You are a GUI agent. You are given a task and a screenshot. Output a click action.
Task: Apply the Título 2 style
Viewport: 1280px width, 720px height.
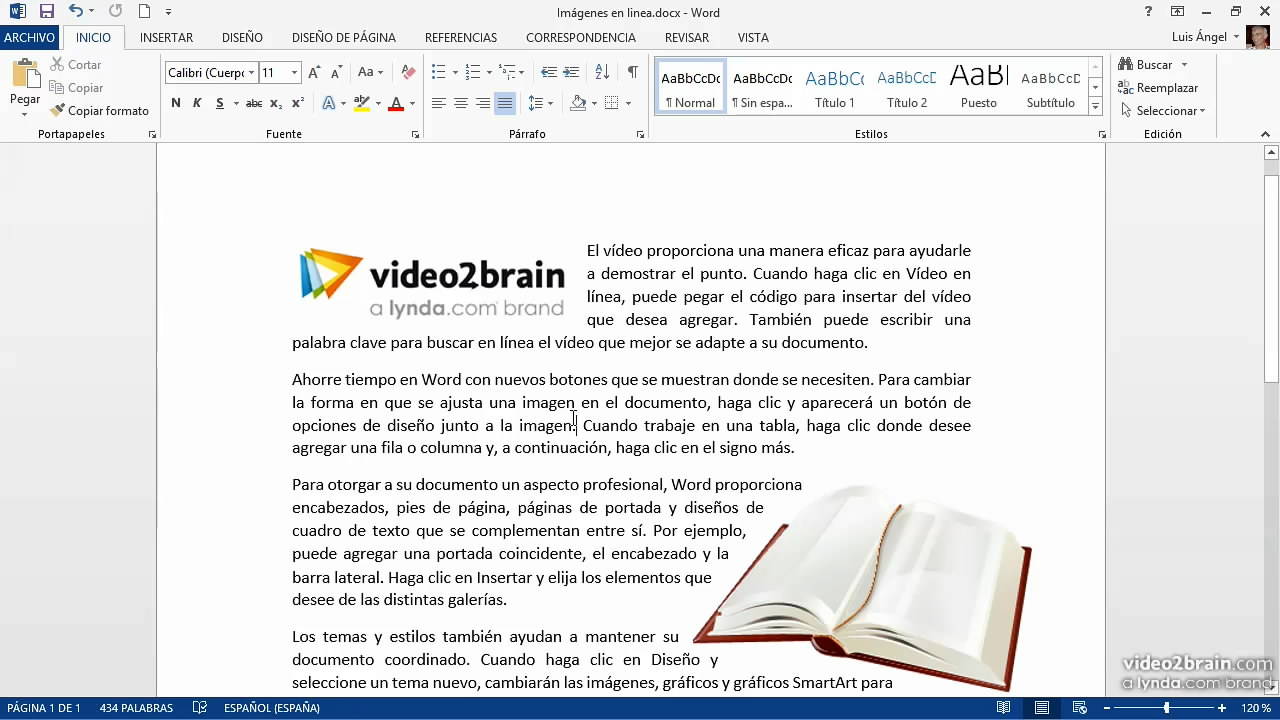(x=906, y=88)
